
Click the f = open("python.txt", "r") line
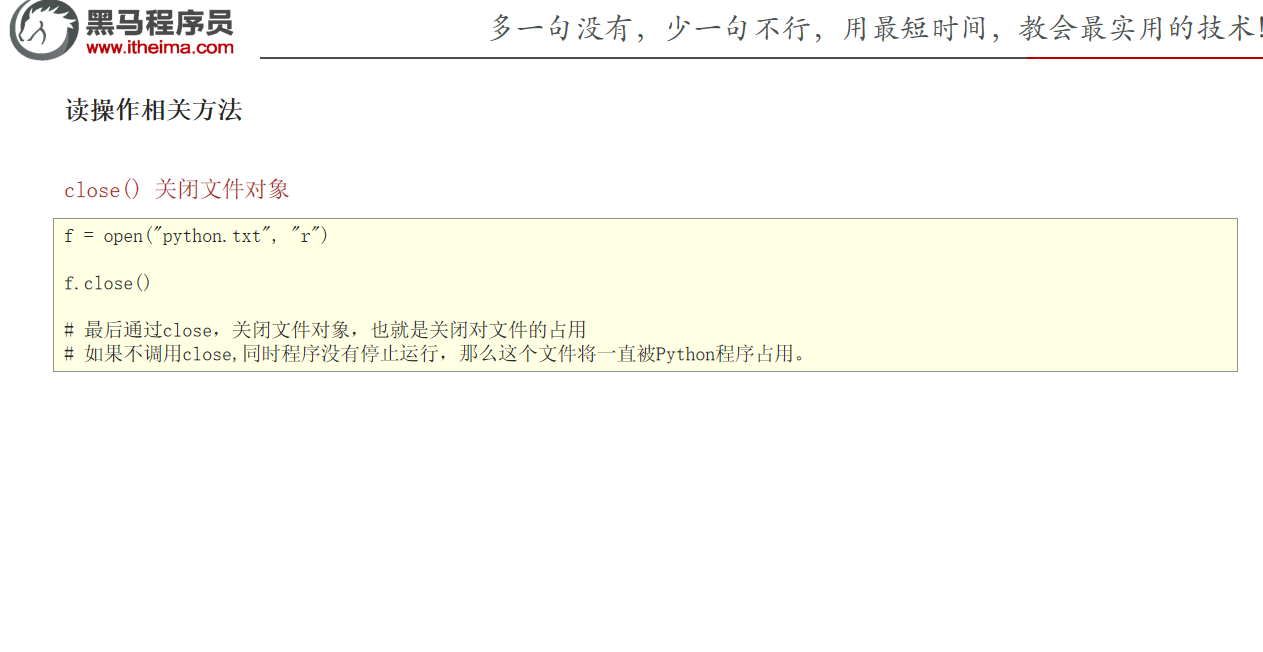tap(196, 236)
